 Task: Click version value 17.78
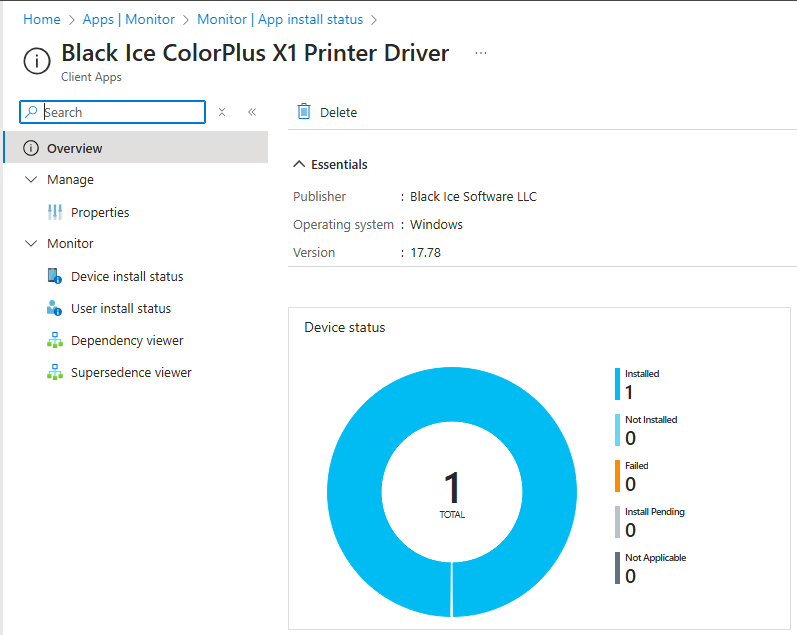tap(425, 253)
